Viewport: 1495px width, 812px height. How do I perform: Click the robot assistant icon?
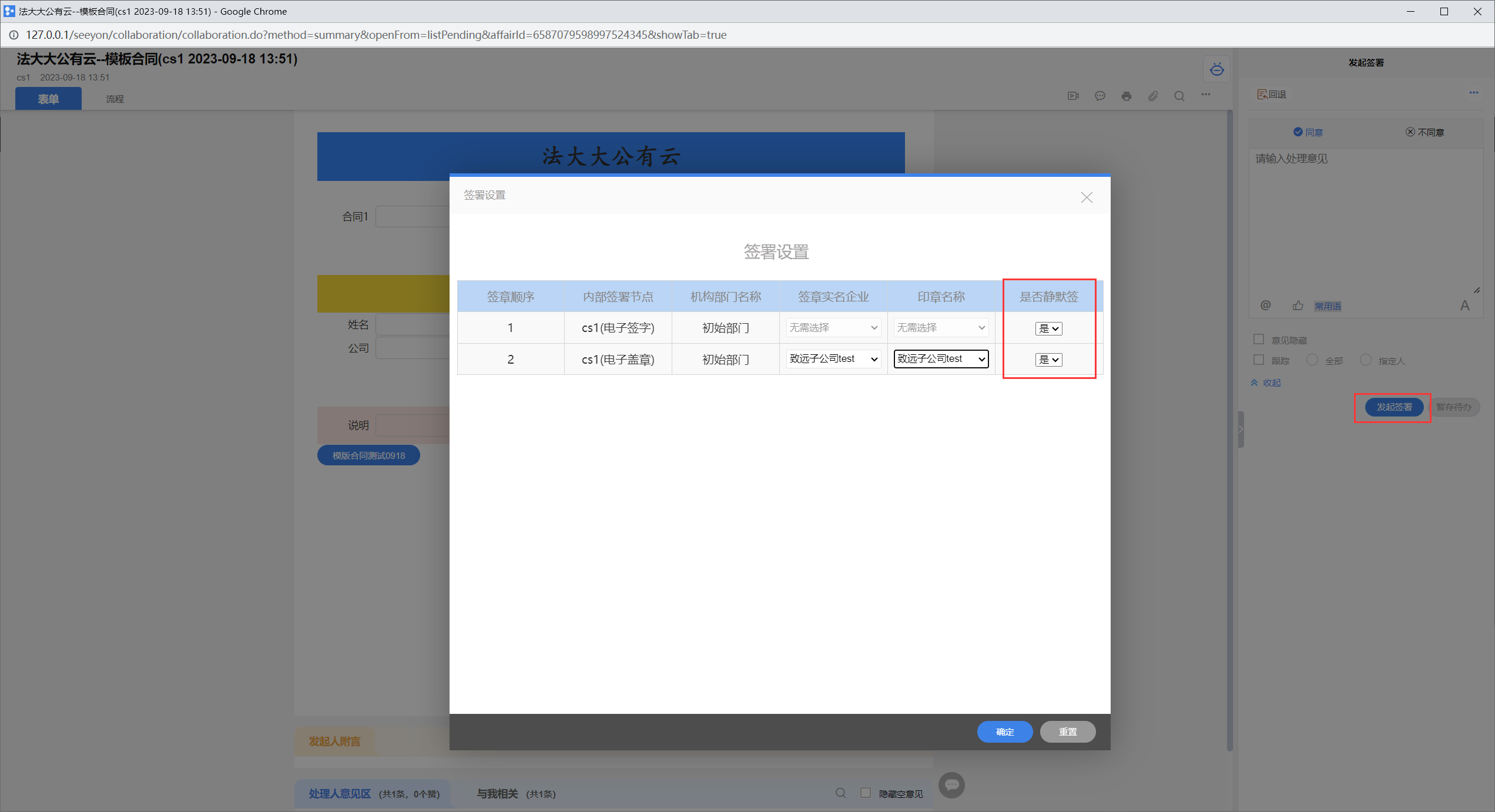tap(1216, 70)
